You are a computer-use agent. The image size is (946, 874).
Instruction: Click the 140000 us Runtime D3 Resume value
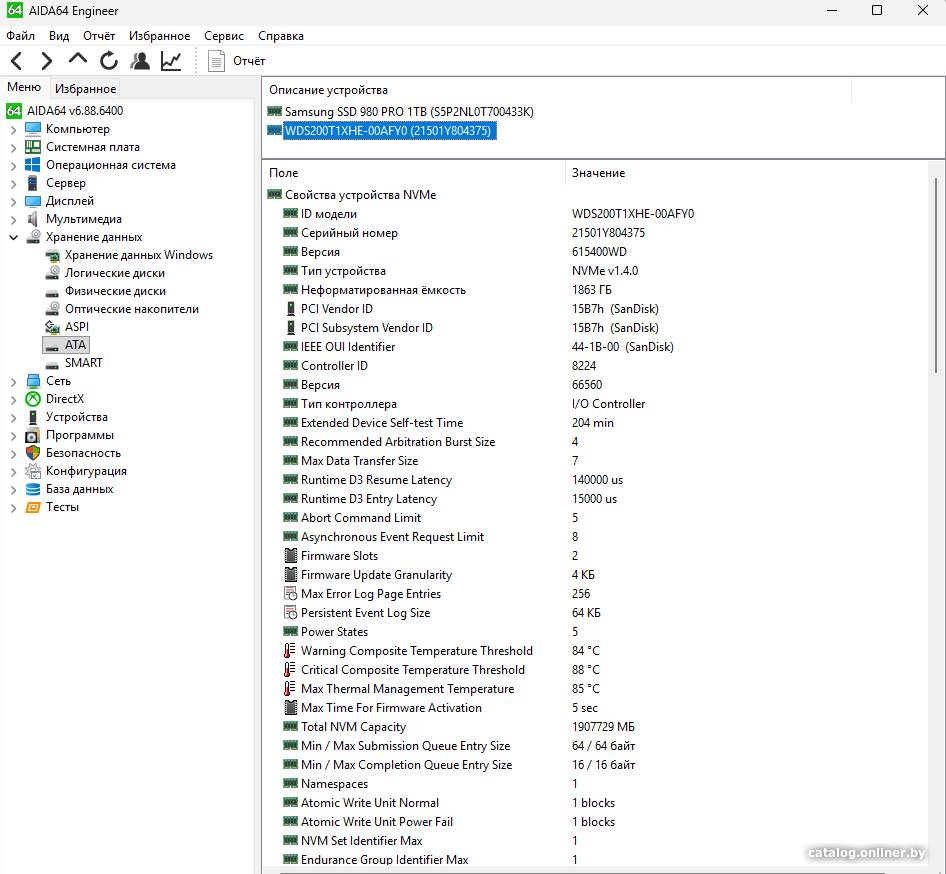click(x=597, y=480)
